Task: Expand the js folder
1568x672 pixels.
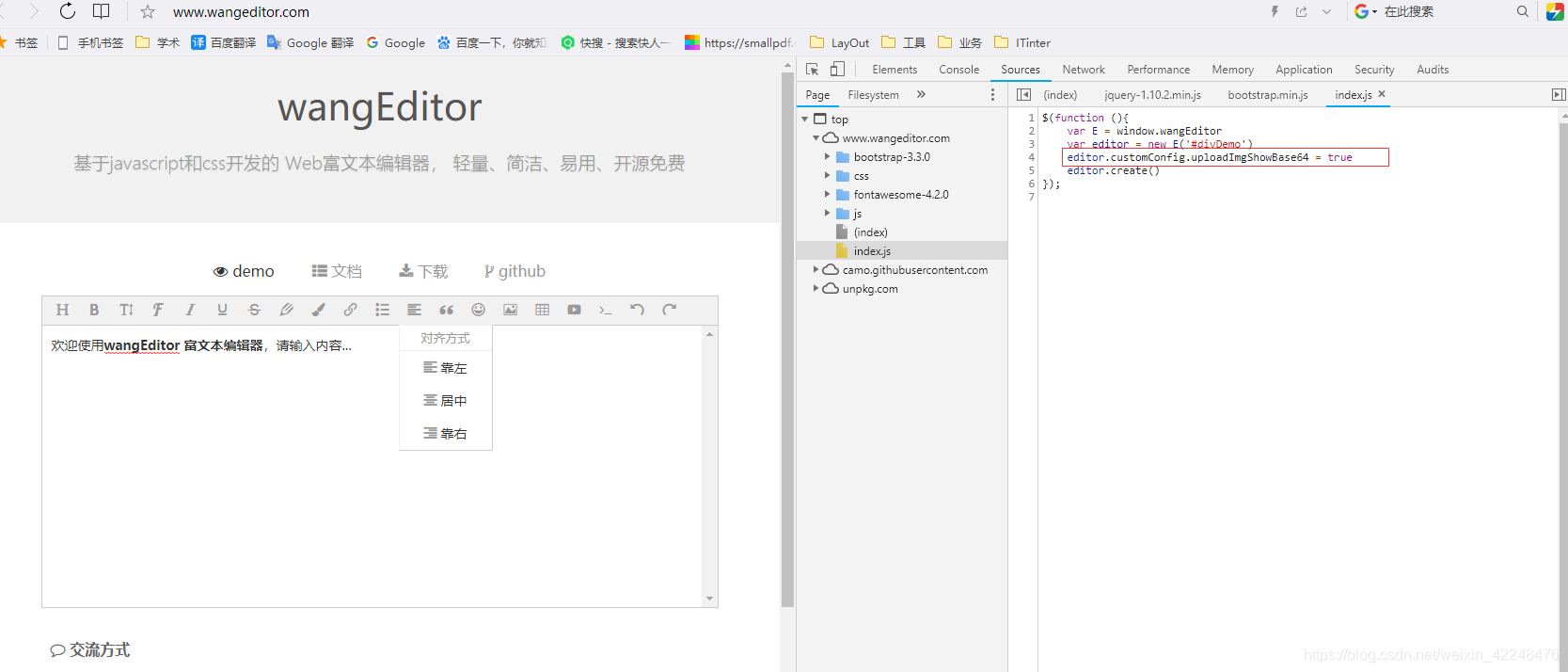Action: [828, 214]
